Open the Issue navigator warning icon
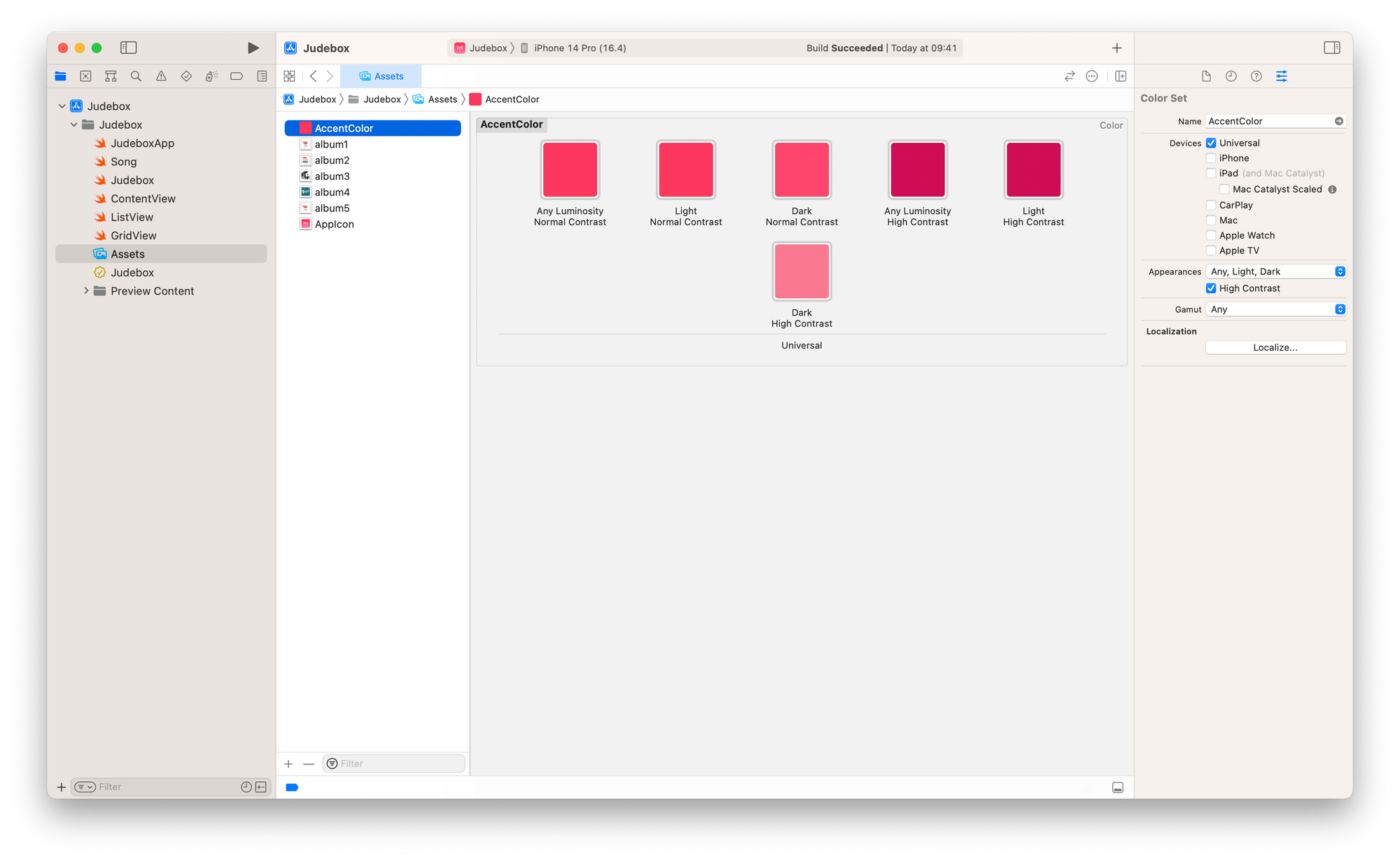The height and width of the screenshot is (861, 1400). [161, 76]
